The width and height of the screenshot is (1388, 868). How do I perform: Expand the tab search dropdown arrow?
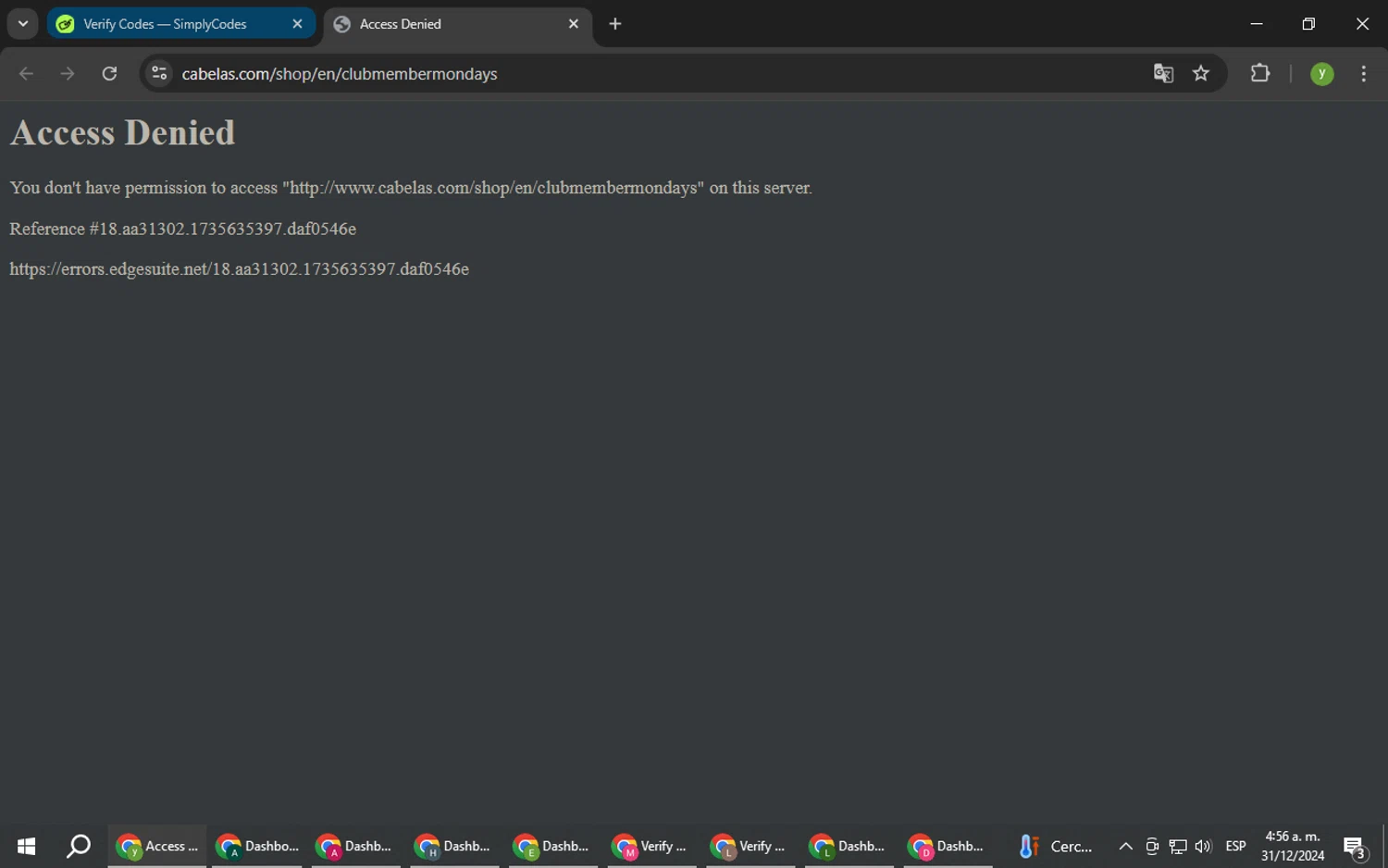pyautogui.click(x=23, y=24)
